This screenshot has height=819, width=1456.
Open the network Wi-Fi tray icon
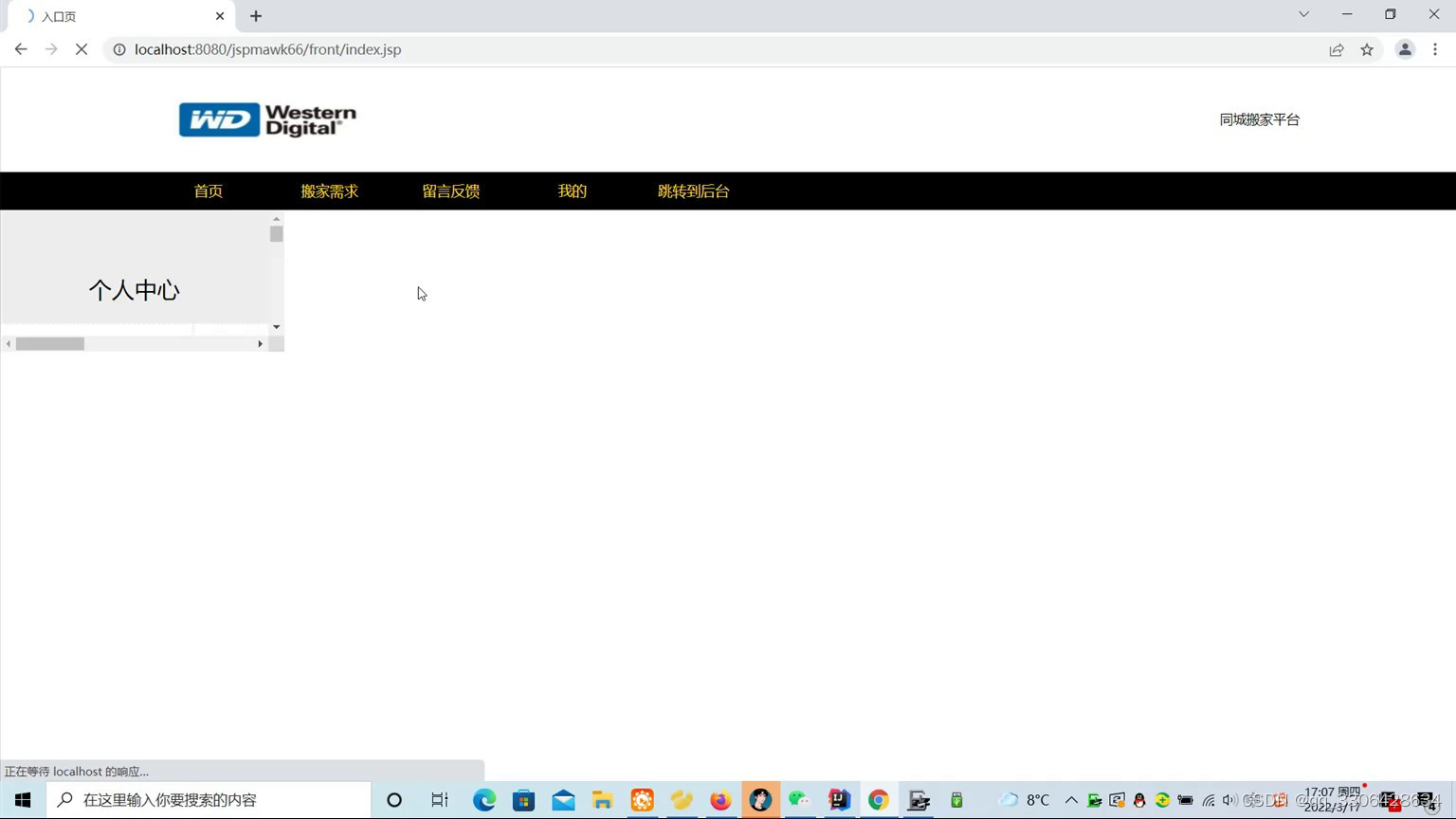(x=1209, y=800)
